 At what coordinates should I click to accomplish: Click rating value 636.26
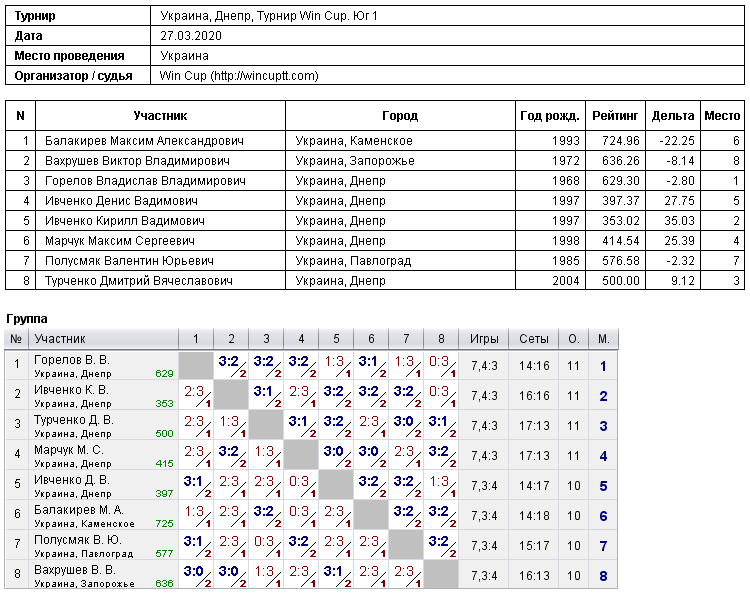point(620,161)
